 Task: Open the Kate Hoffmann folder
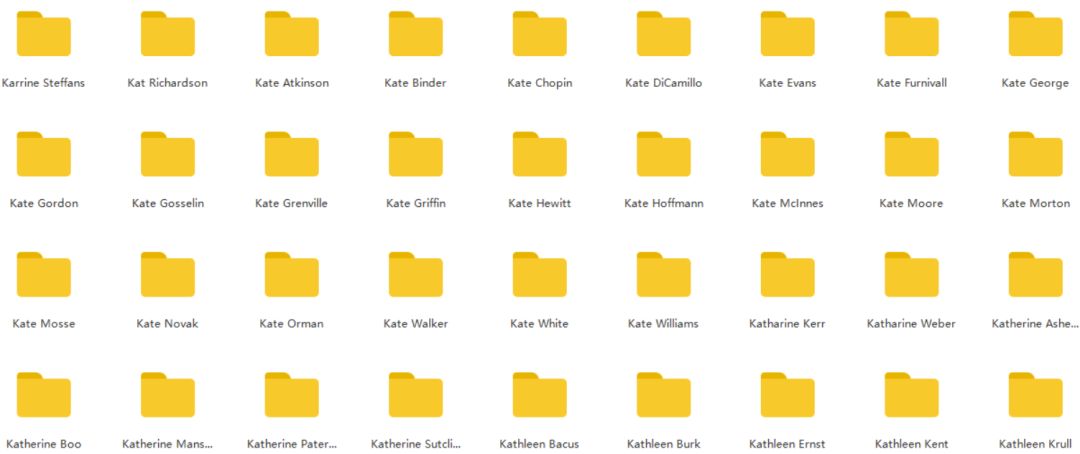pos(663,154)
